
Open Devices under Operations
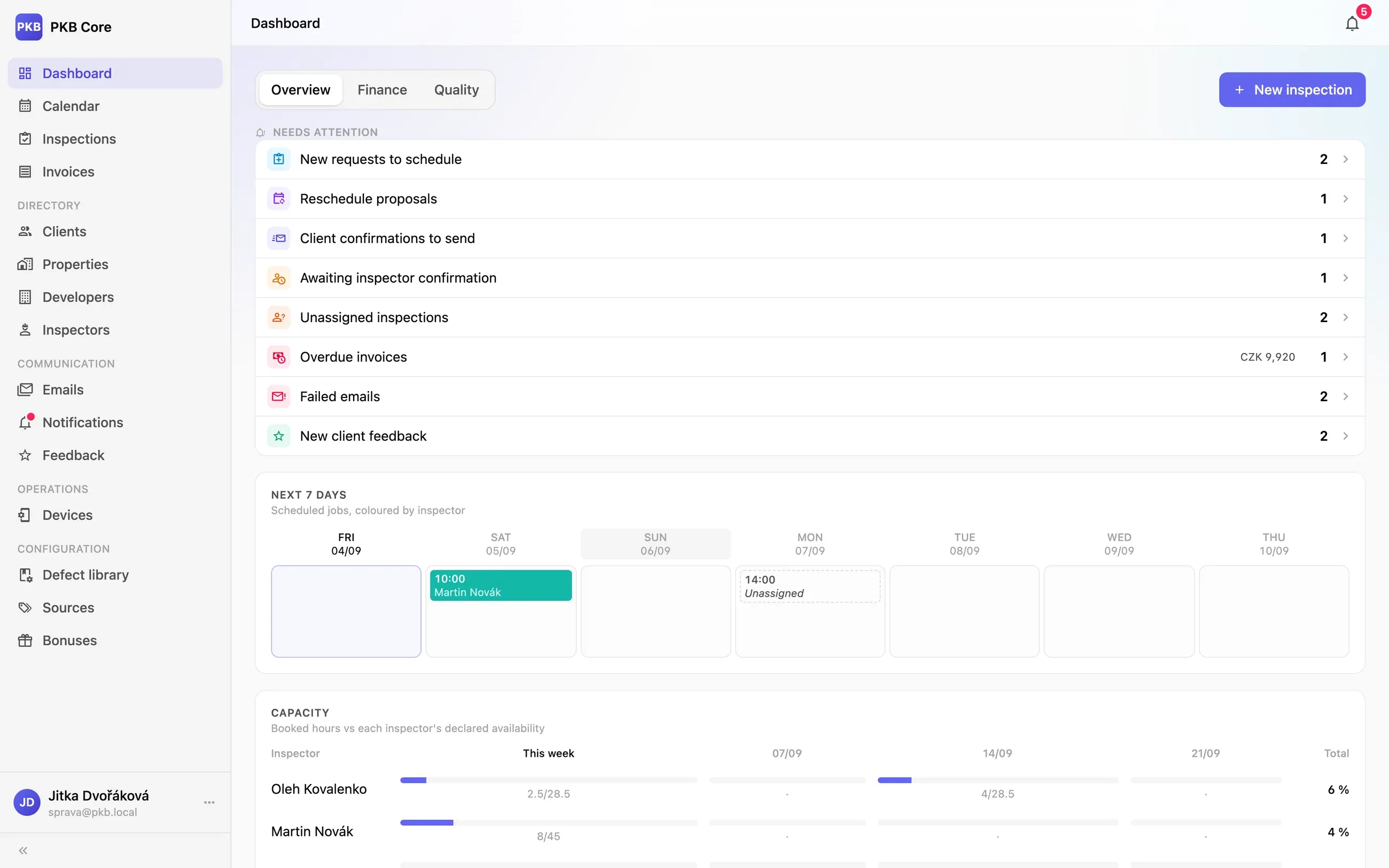coord(115,515)
